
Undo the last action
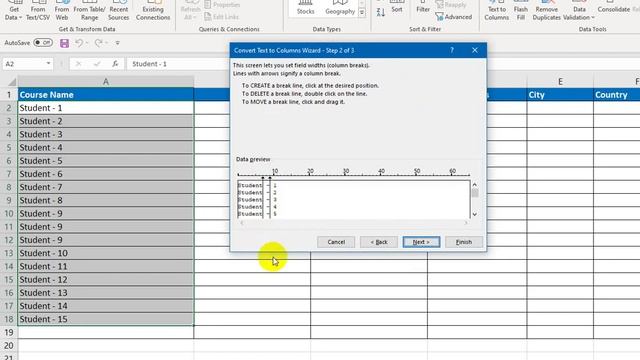coord(79,42)
